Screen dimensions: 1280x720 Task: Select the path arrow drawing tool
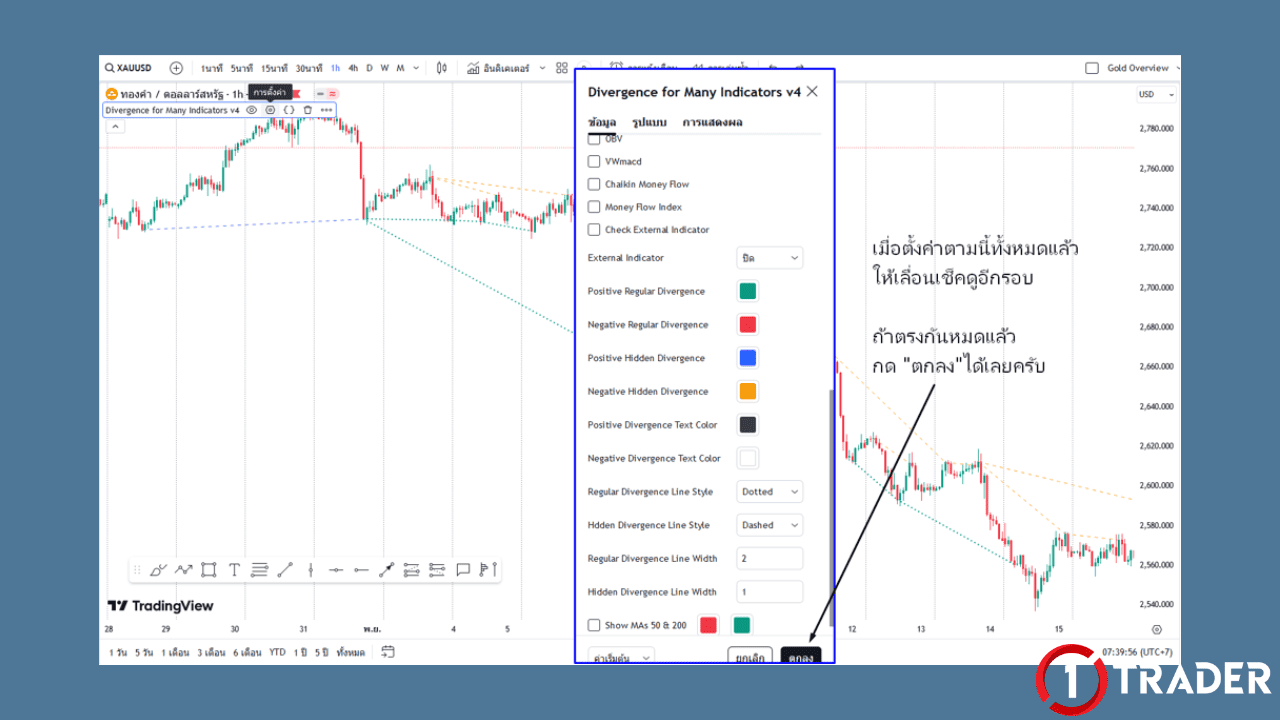click(183, 570)
